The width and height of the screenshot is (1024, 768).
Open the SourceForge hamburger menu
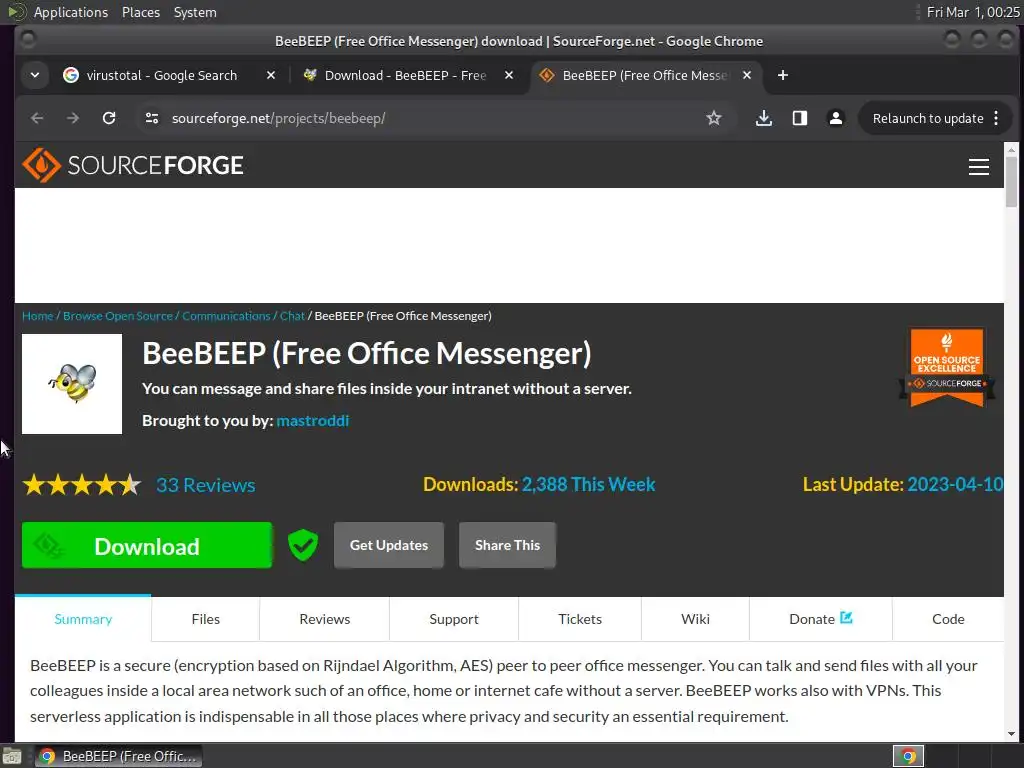[978, 167]
